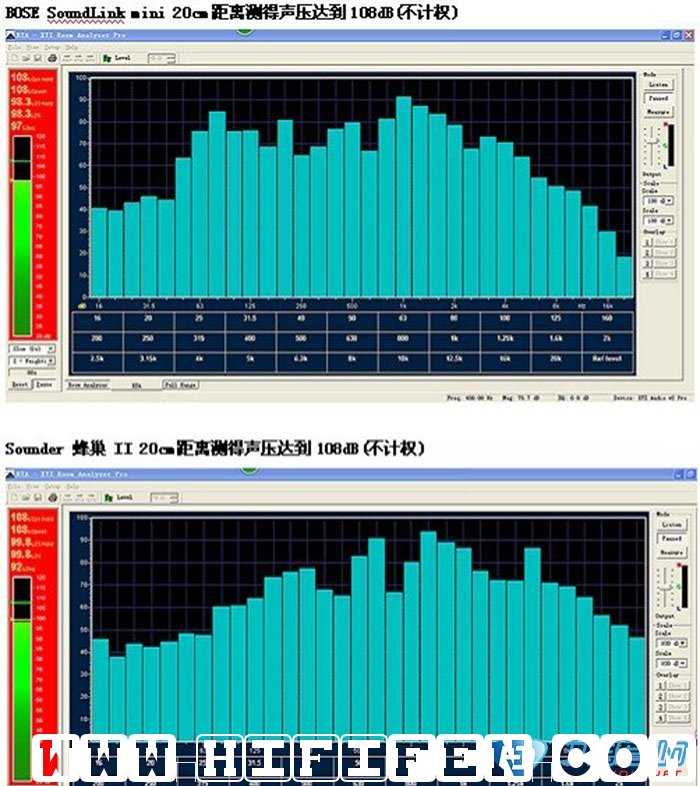Open first Scale dropdown in upper window
Viewport: 700px width, 786px height.
[x=658, y=201]
